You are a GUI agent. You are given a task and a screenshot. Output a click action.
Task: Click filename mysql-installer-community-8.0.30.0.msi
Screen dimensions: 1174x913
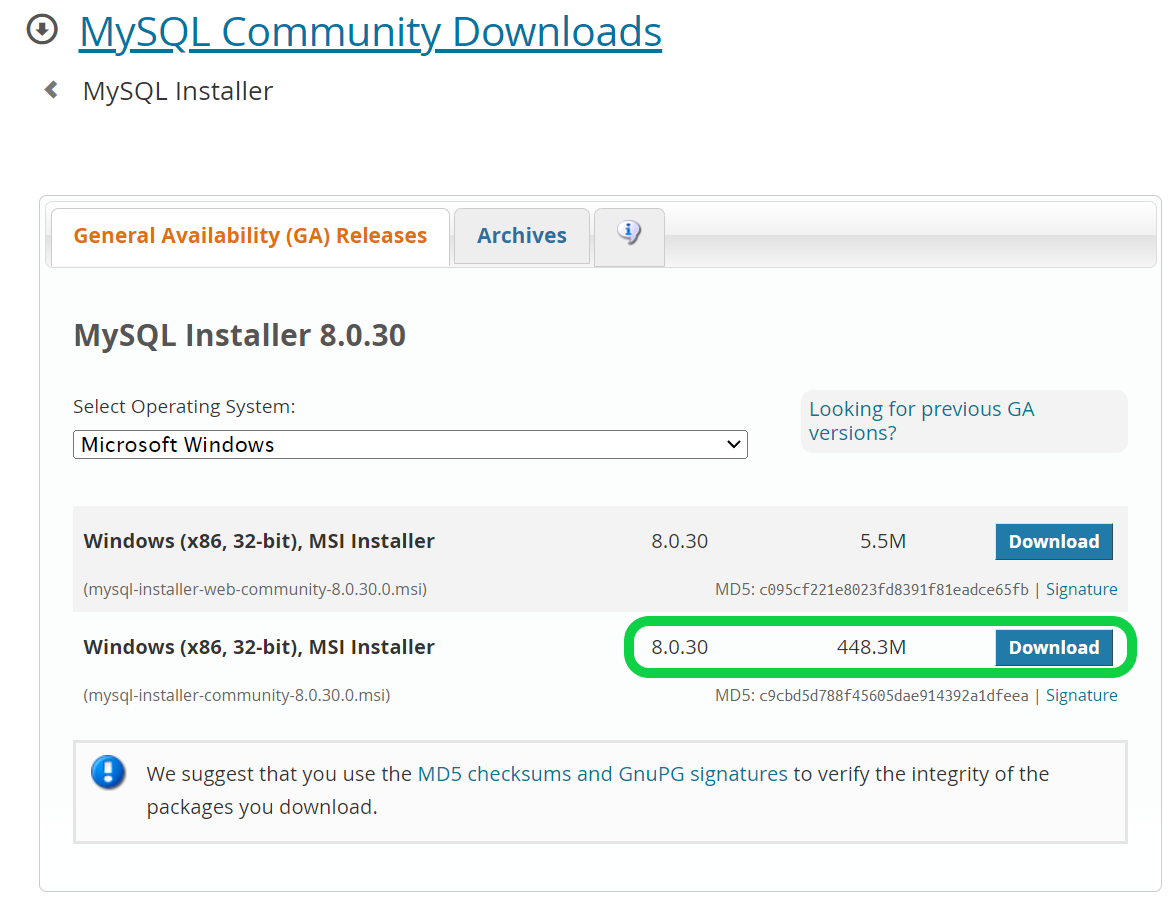click(x=237, y=696)
